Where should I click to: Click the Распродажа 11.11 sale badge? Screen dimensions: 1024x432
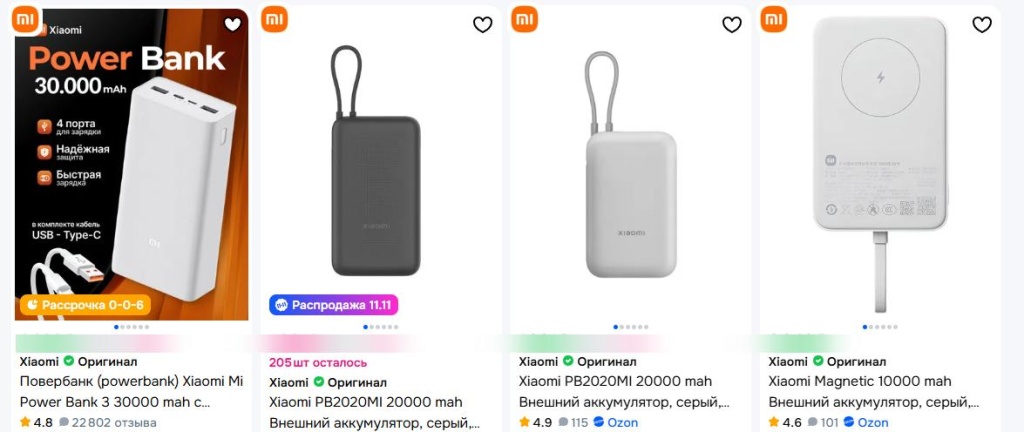click(333, 305)
